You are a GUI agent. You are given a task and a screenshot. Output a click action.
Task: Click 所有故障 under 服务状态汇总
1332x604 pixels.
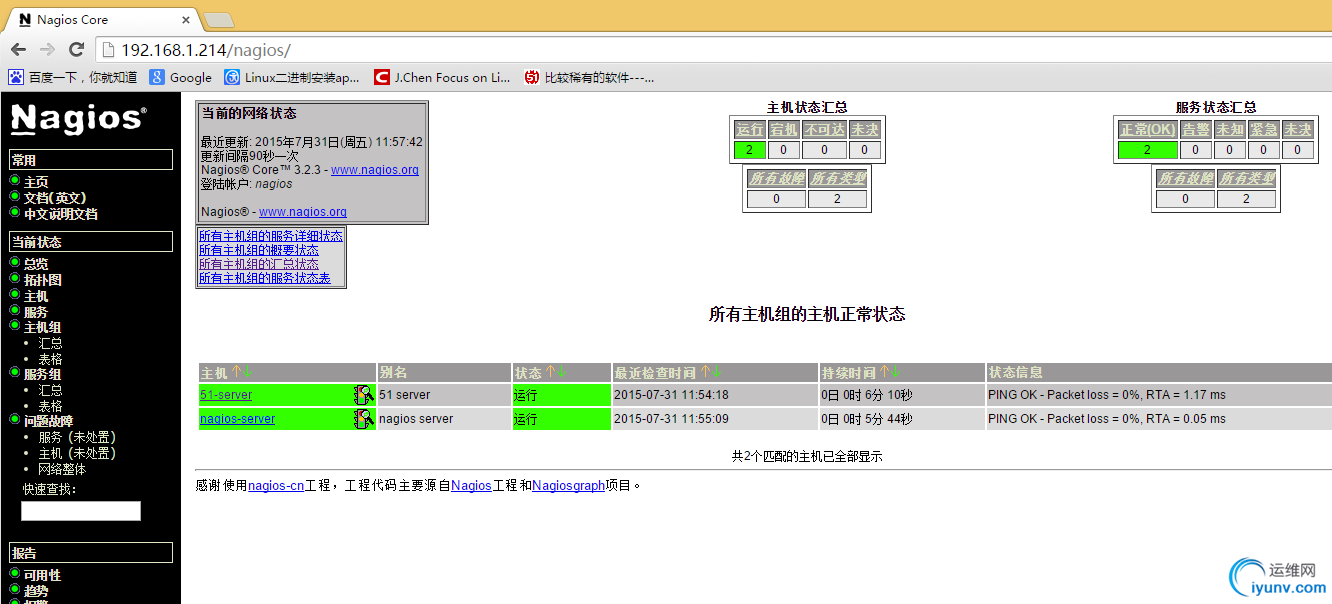1185,178
